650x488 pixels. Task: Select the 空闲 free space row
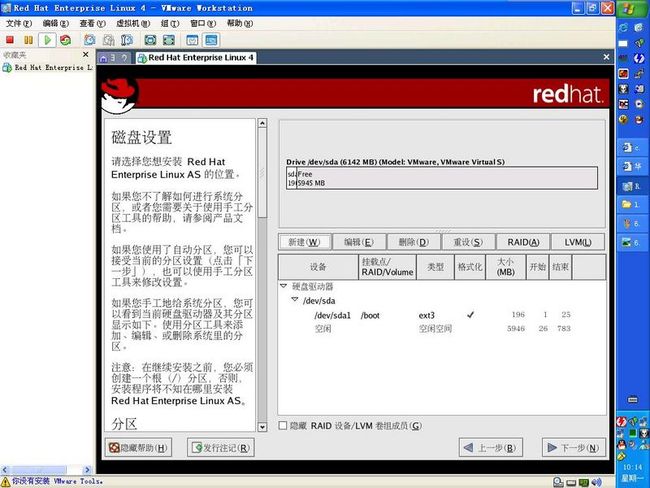442,329
